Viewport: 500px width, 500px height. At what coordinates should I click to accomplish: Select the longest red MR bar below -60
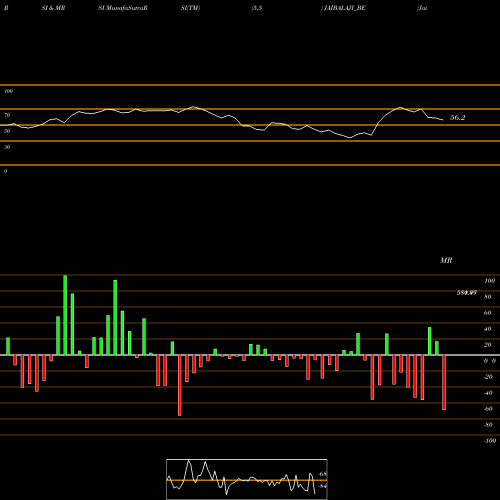pos(180,385)
